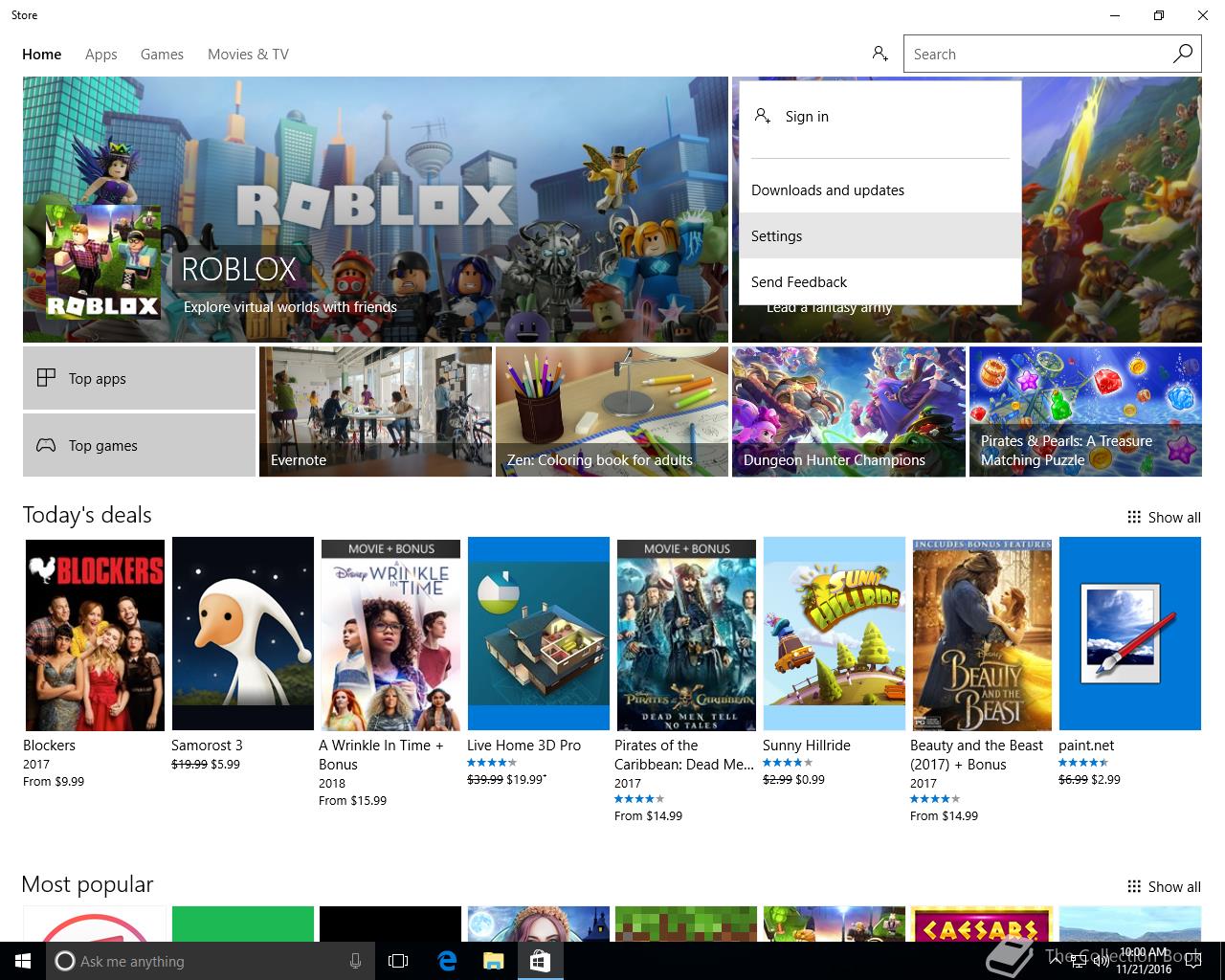The height and width of the screenshot is (980, 1225).
Task: Open Dungeon Hunter Champions tile
Action: (x=849, y=412)
